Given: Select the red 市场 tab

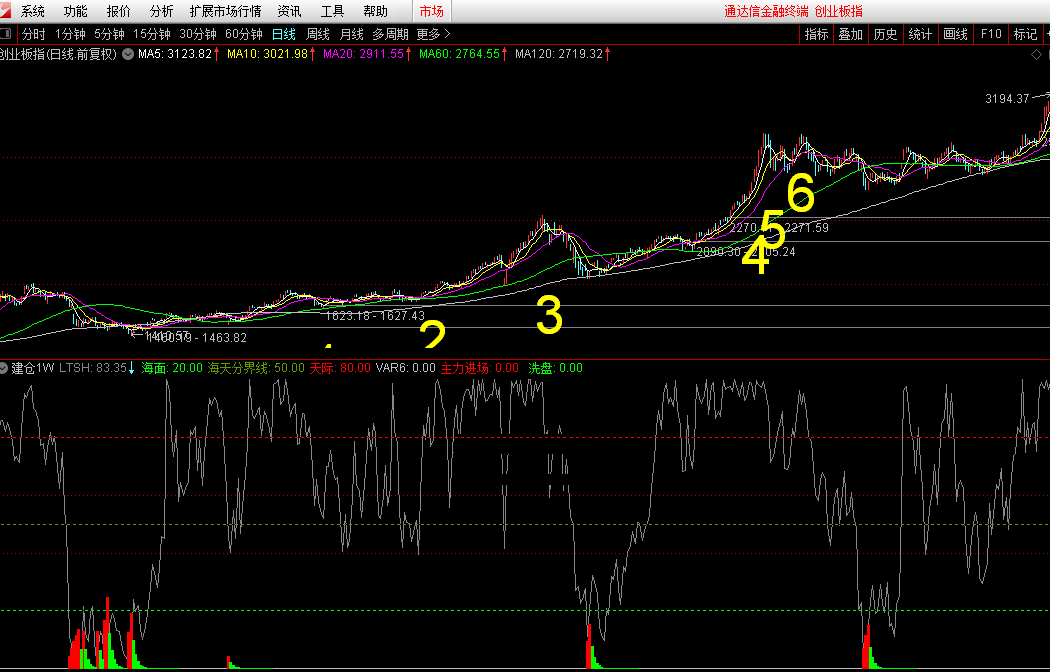Looking at the screenshot, I should pos(432,11).
